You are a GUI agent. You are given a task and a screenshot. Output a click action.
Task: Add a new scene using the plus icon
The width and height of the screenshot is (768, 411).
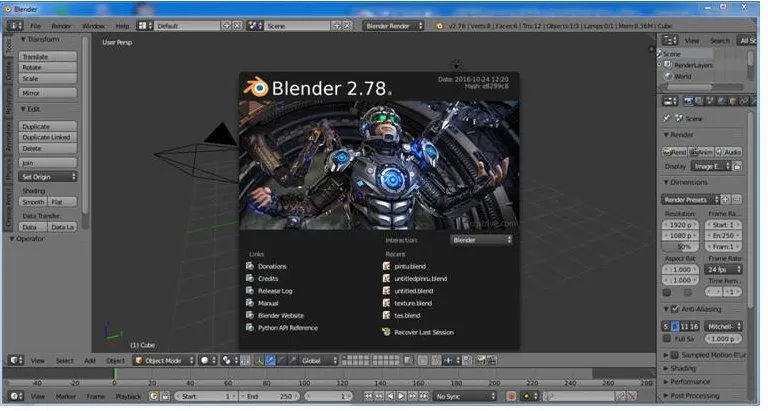point(336,25)
